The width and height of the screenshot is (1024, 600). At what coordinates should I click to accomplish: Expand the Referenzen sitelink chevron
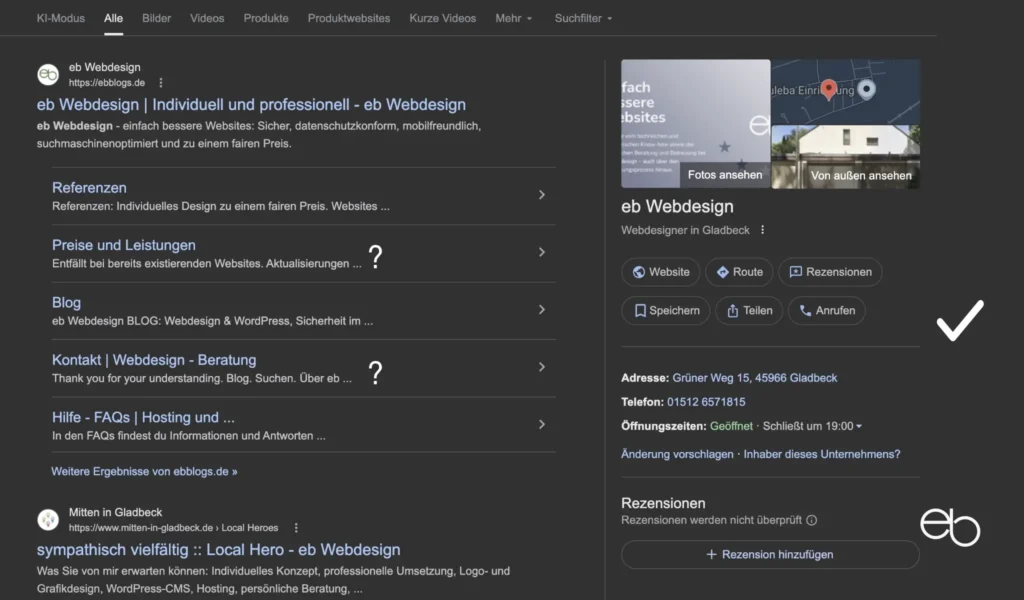pyautogui.click(x=542, y=195)
